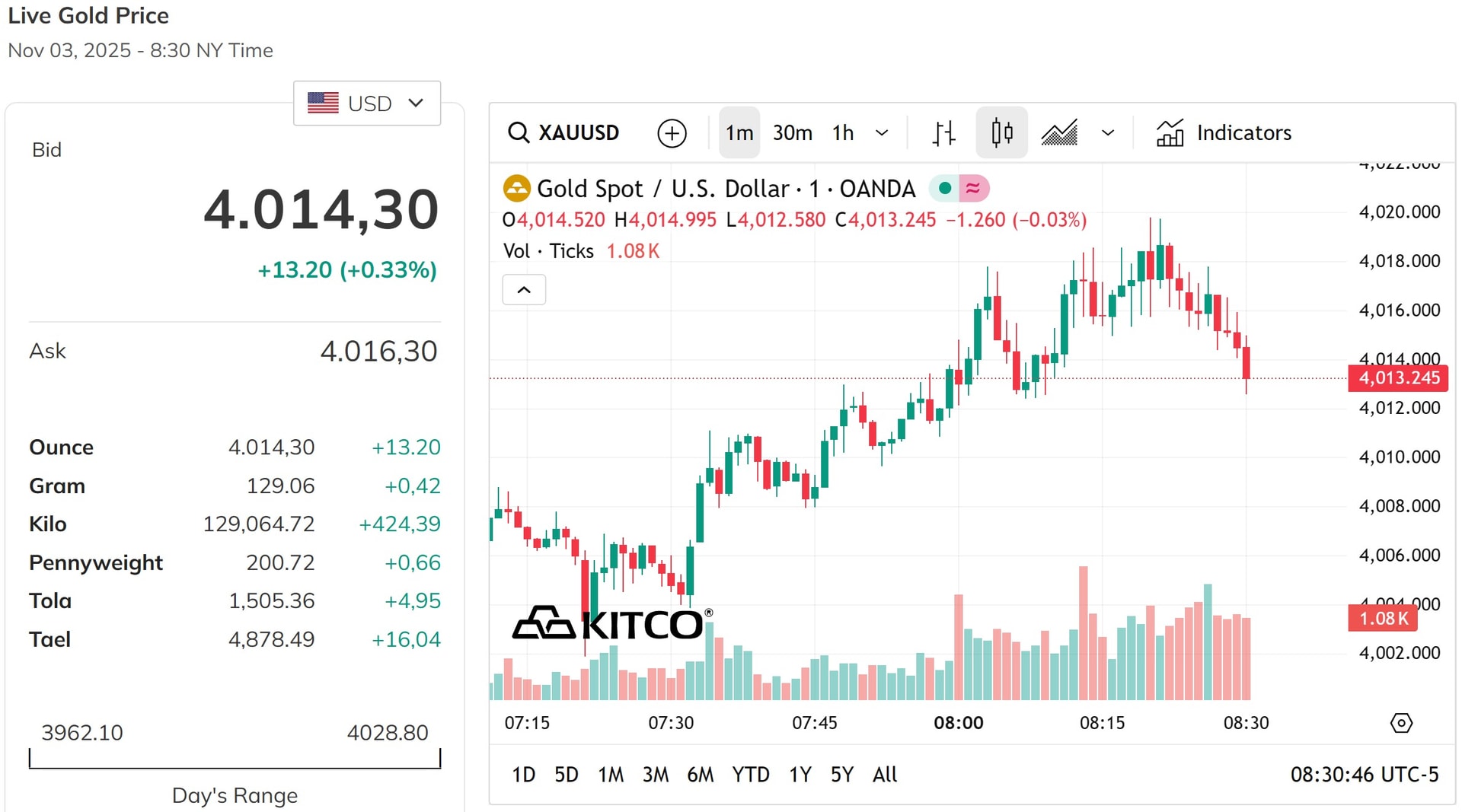
Task: Click the 08:30:46 UTC-5 timezone button
Action: [1364, 775]
